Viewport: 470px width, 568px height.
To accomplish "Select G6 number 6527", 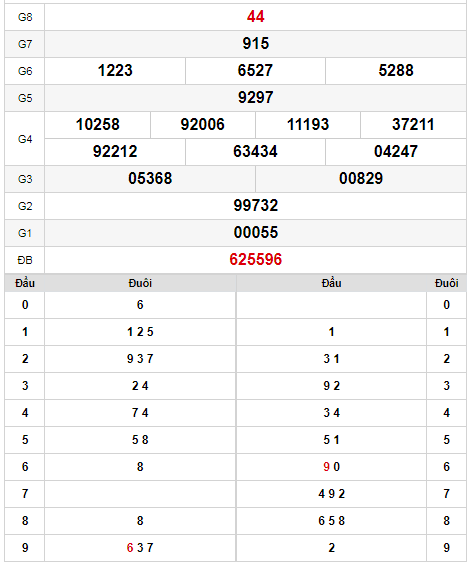I will (255, 71).
